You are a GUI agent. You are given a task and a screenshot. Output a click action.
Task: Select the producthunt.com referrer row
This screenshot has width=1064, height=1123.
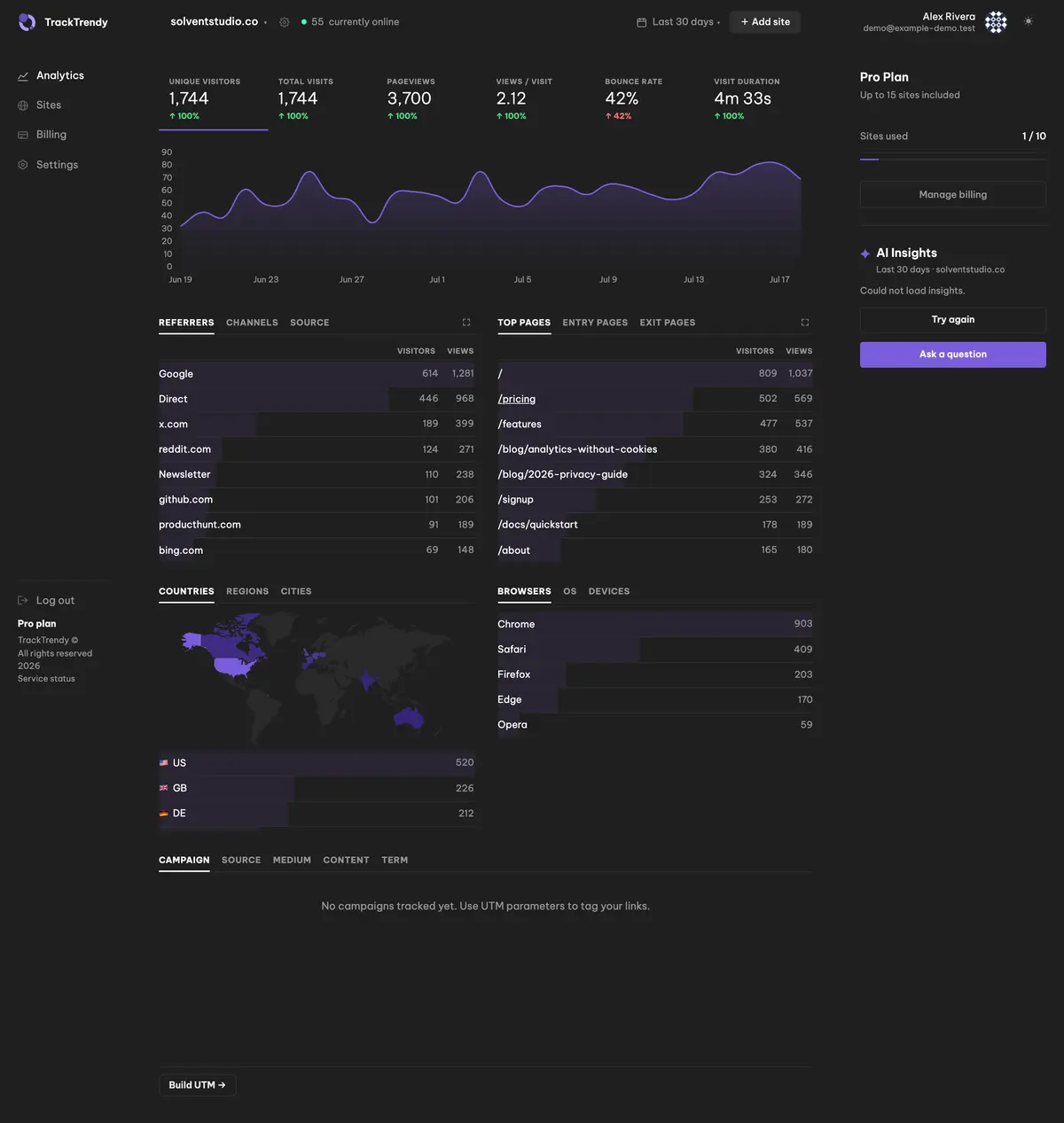point(317,525)
